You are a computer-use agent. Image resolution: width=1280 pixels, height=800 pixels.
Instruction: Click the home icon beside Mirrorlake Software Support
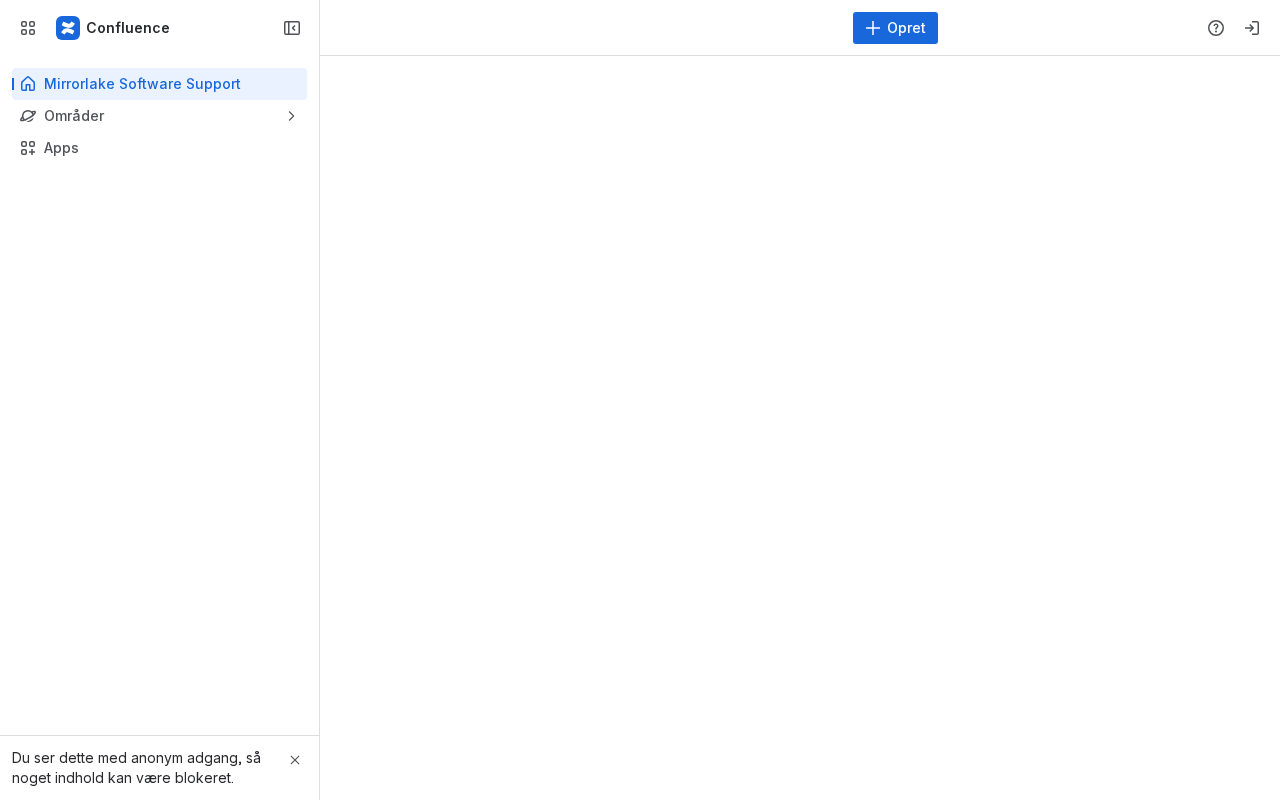click(28, 84)
